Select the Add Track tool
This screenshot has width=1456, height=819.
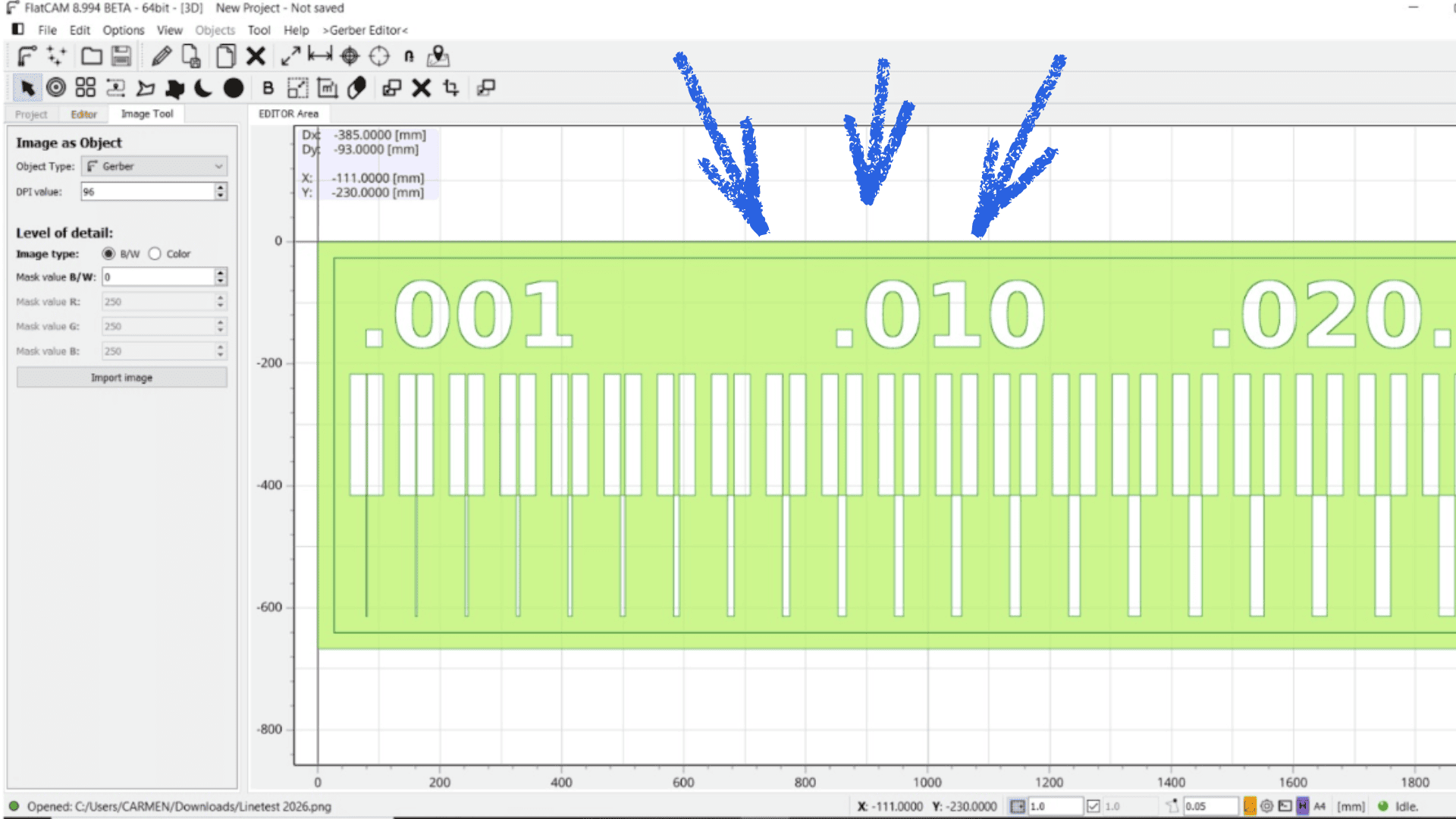click(115, 88)
